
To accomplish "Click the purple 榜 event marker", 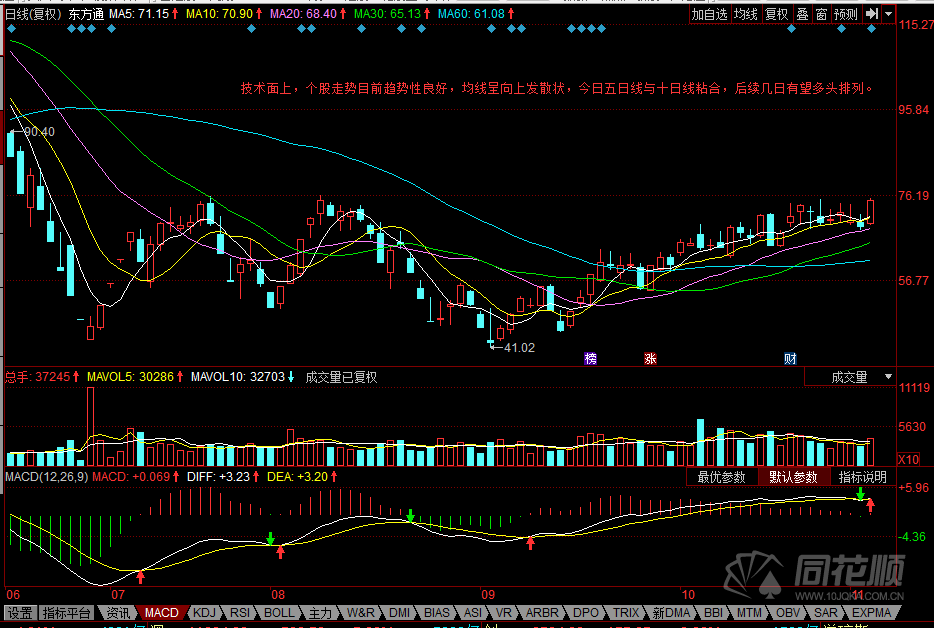I will (x=591, y=358).
